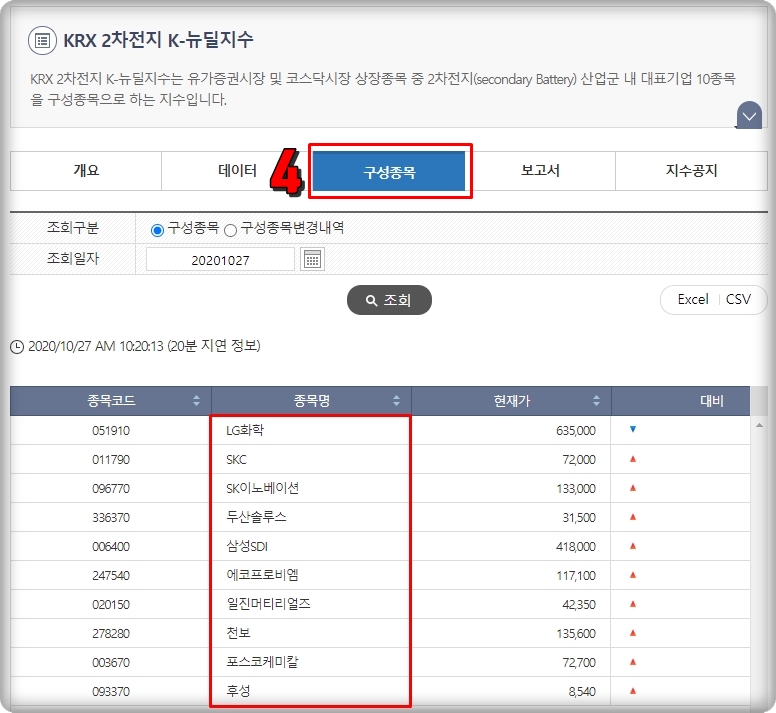This screenshot has height=713, width=776.
Task: Click the red up arrow in 삼성SDI row
Action: (x=632, y=546)
